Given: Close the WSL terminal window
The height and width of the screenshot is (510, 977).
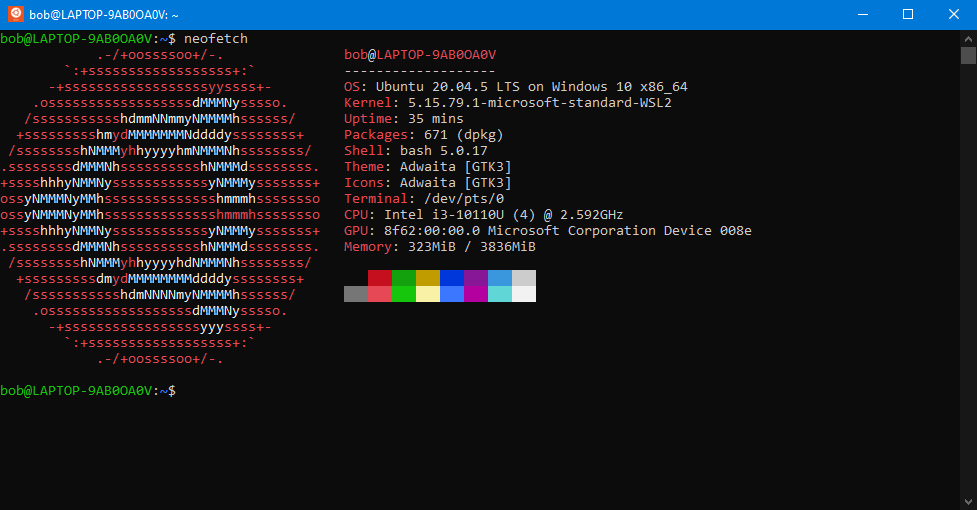Looking at the screenshot, I should [953, 14].
